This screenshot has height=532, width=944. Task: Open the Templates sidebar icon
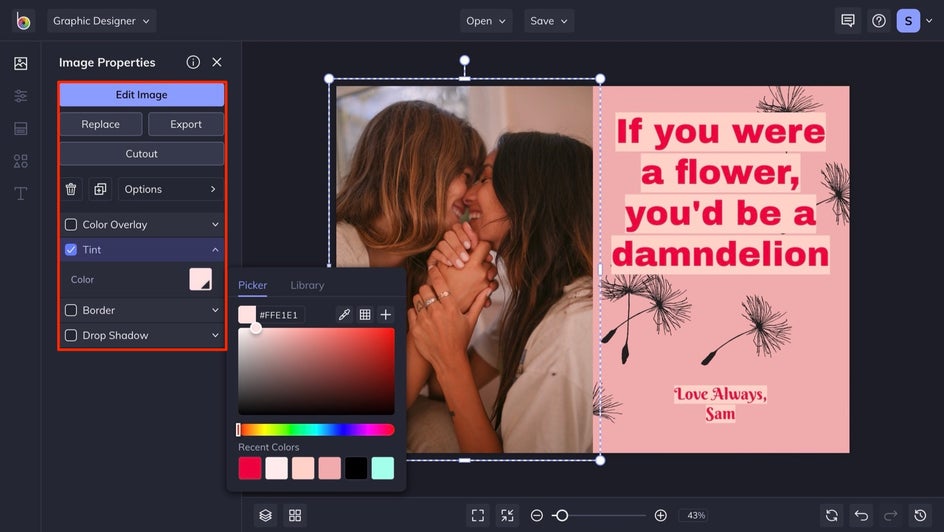20,128
